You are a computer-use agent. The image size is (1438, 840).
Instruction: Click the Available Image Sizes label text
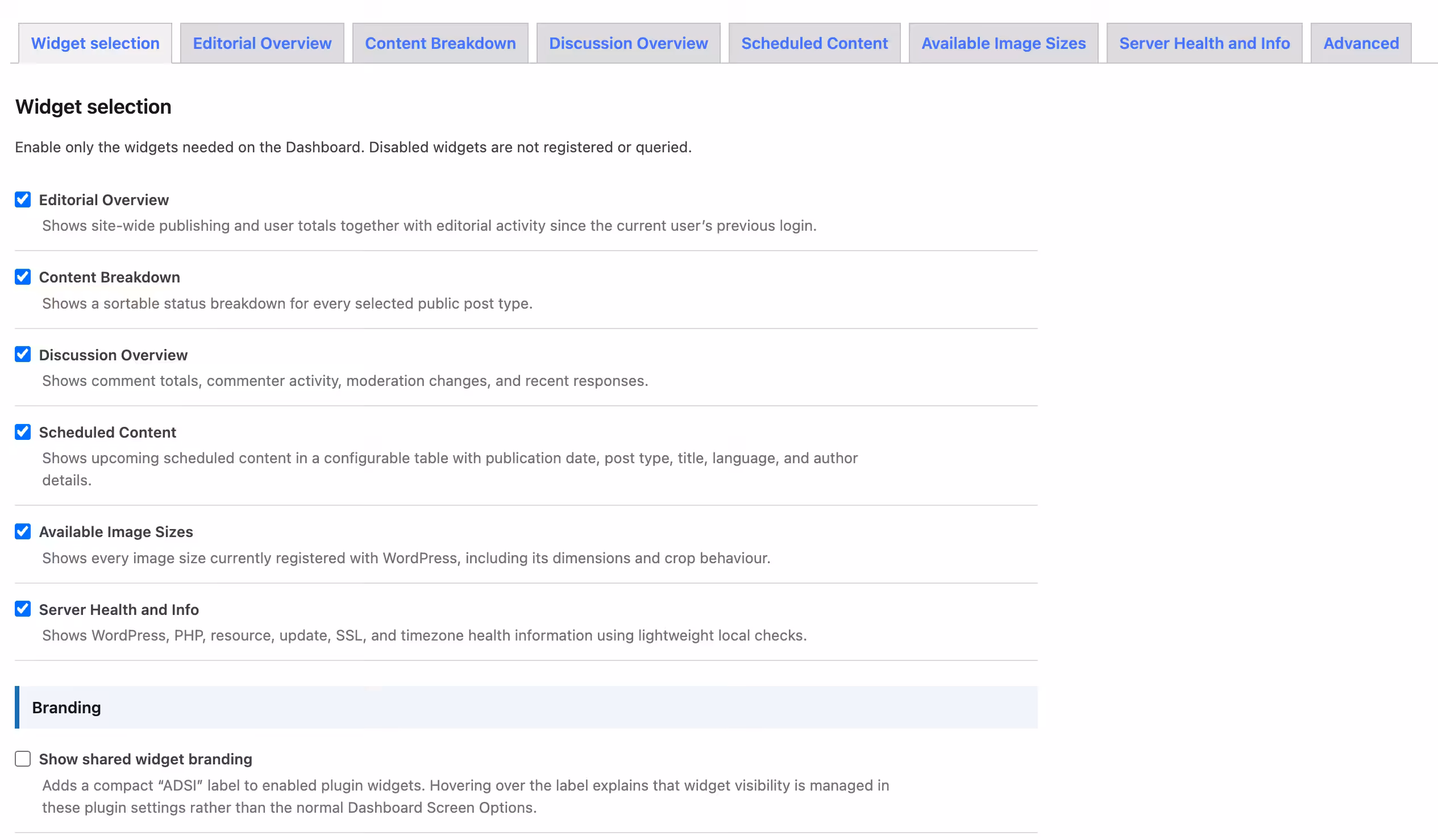coord(116,532)
